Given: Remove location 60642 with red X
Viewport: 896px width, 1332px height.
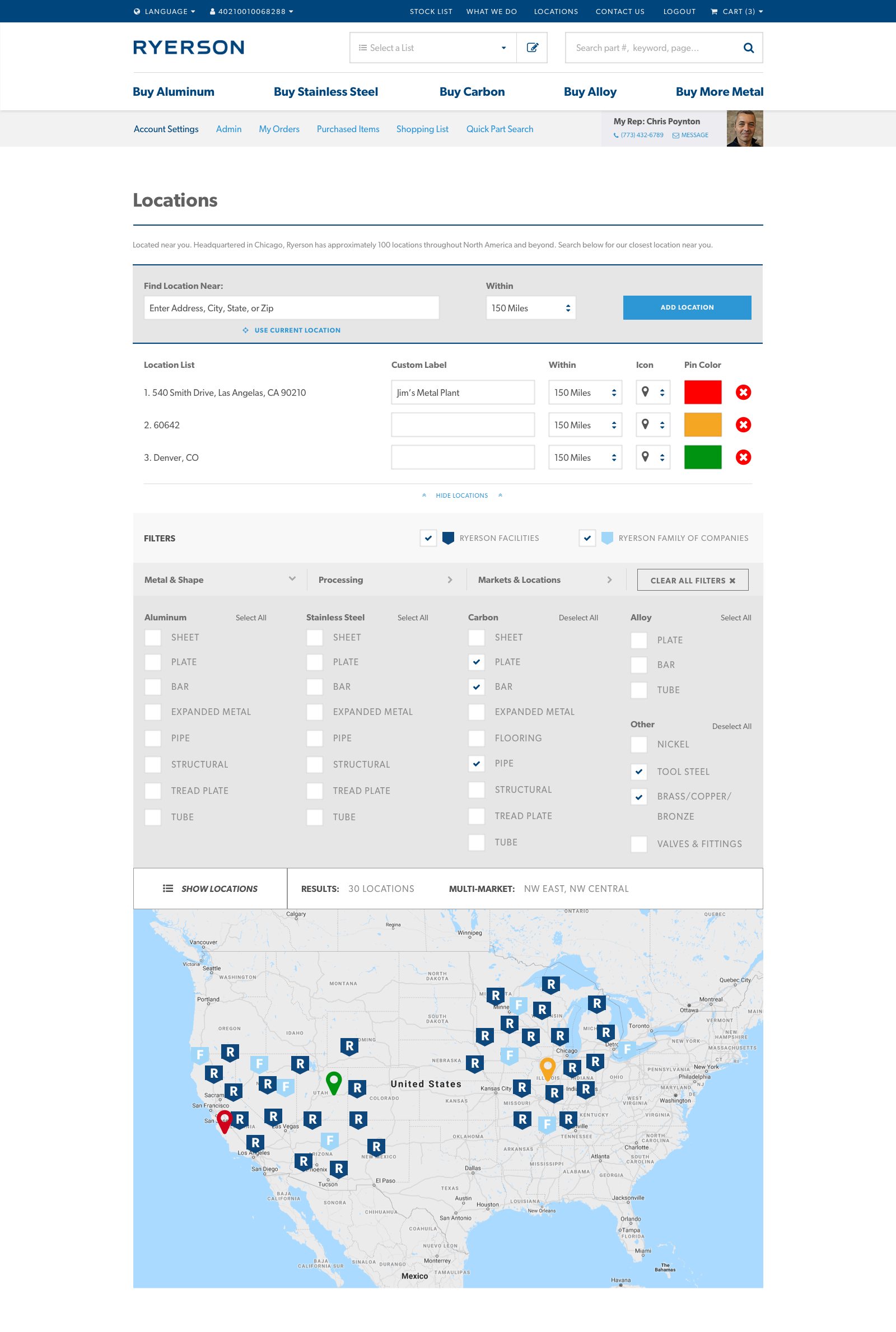Looking at the screenshot, I should 743,425.
